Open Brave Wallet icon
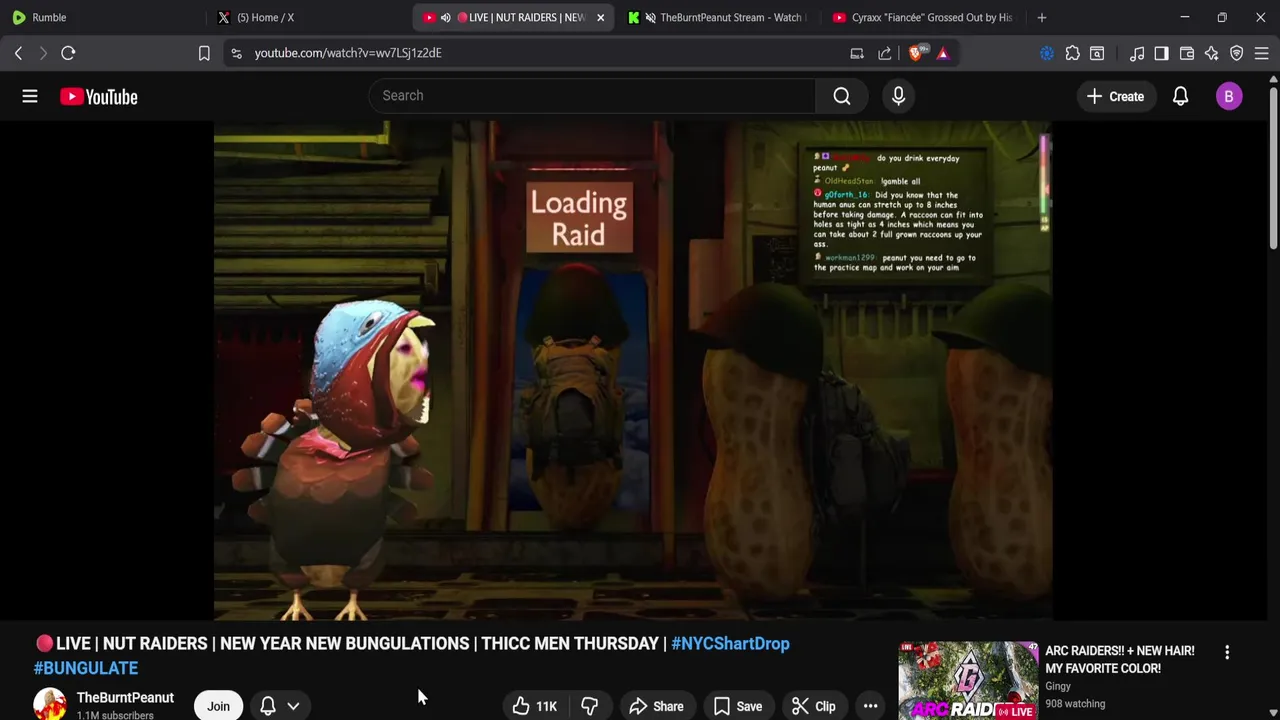This screenshot has height=720, width=1280. point(1187,53)
